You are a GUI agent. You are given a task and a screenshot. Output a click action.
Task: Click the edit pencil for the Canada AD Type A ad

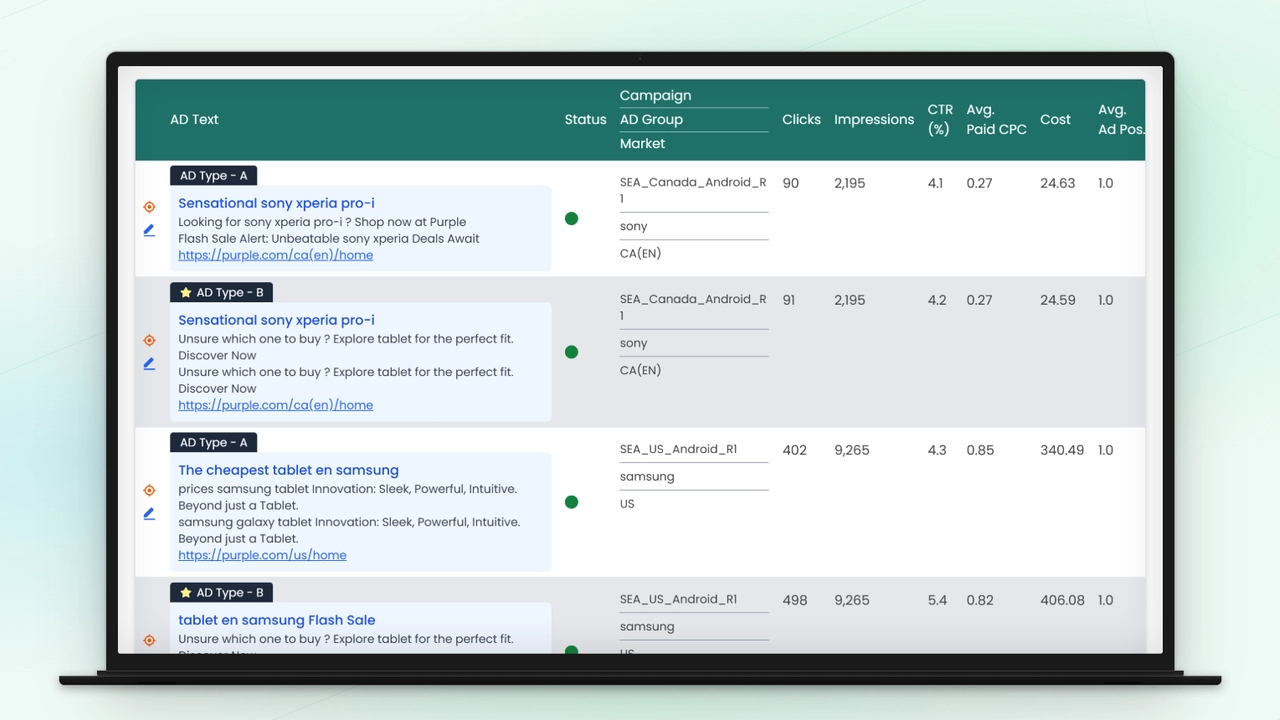pos(149,230)
